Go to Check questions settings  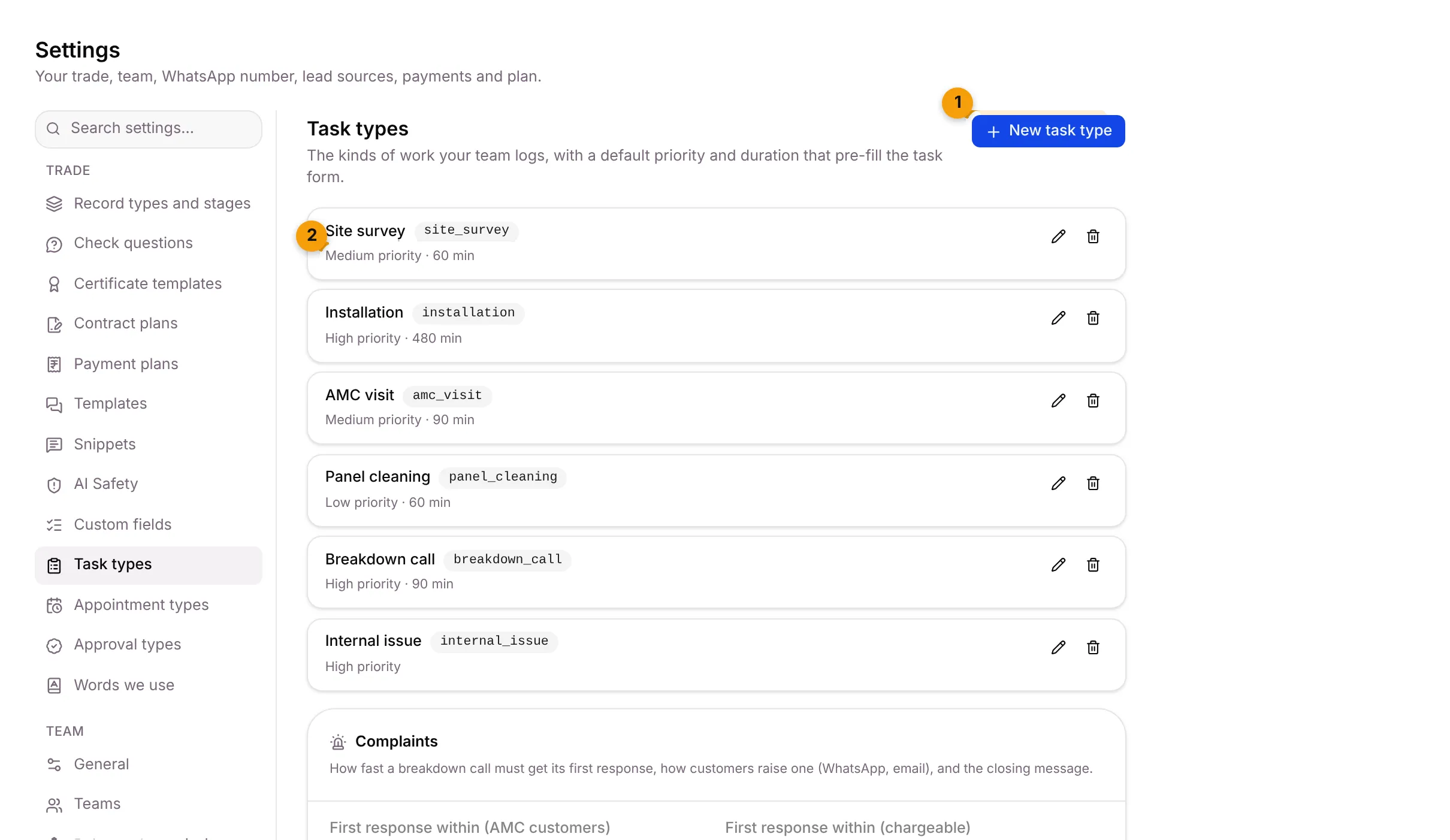[149, 243]
